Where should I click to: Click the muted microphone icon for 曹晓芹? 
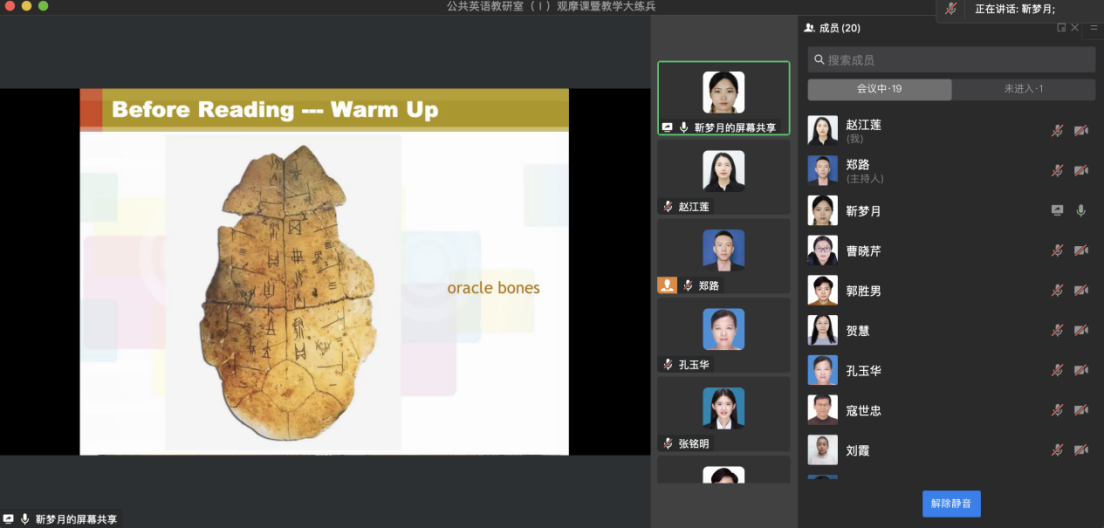(x=1057, y=251)
